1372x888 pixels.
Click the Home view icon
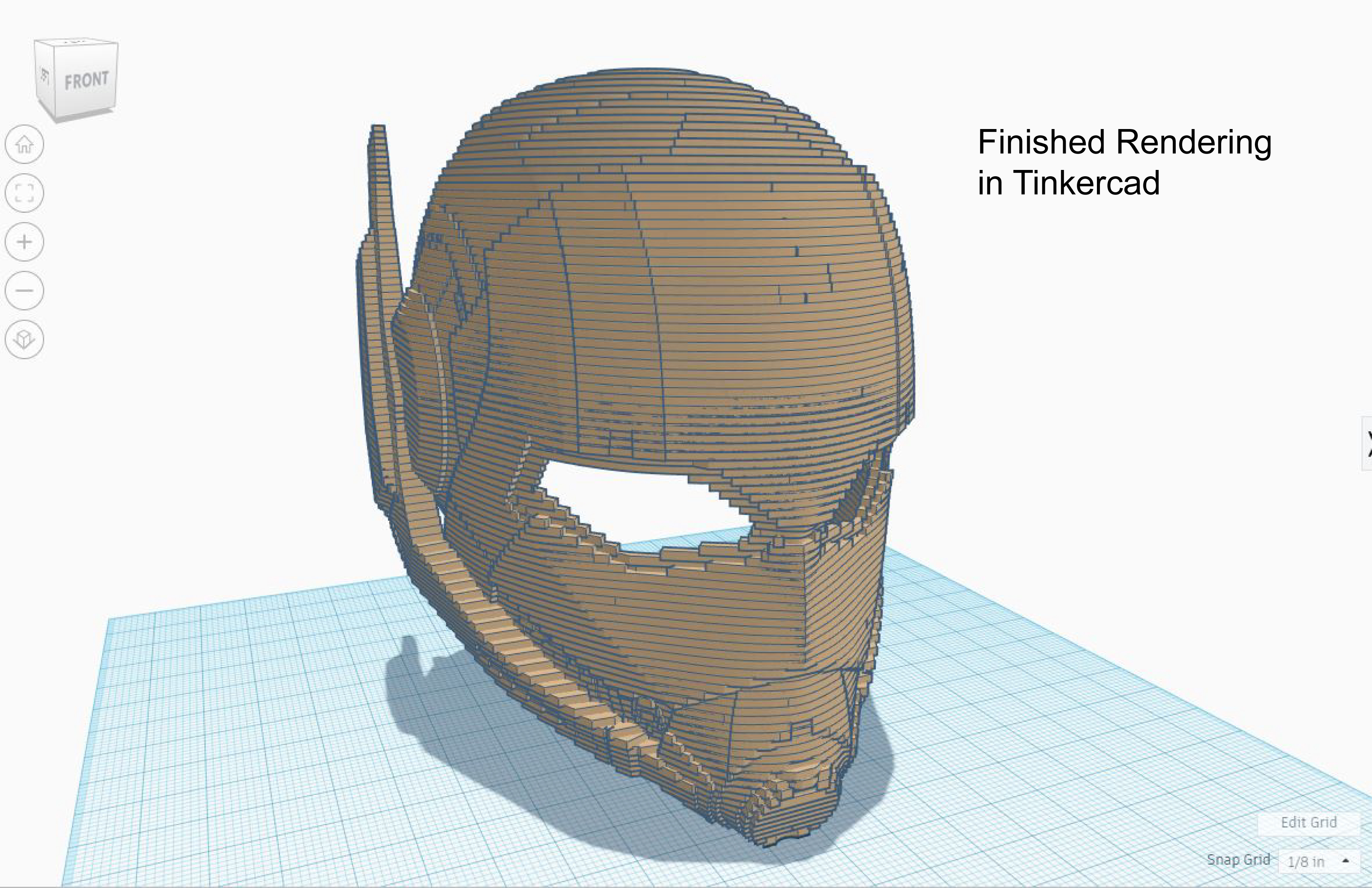pos(24,144)
